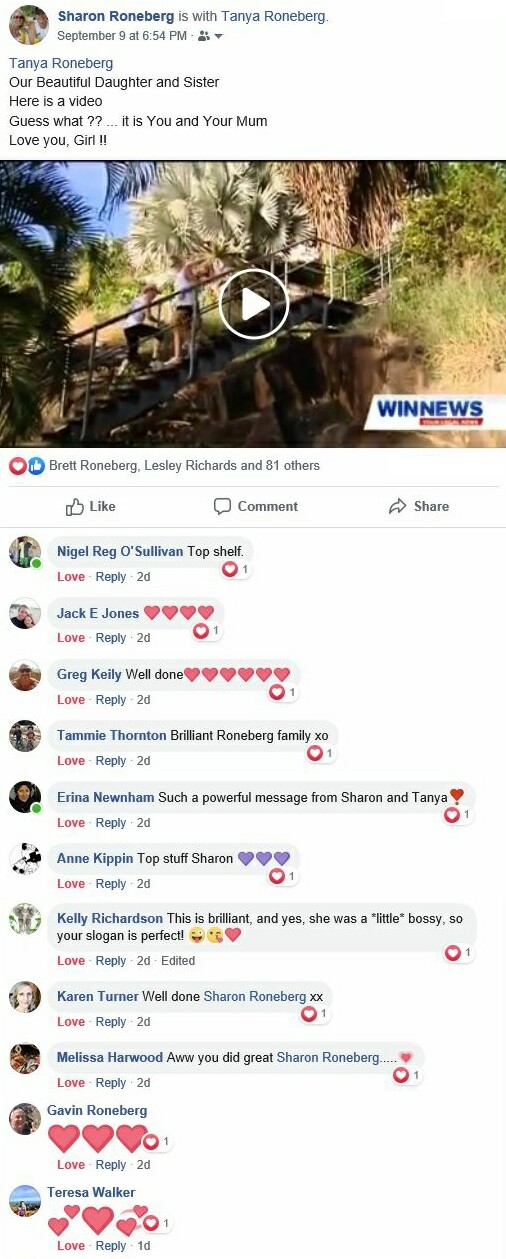This screenshot has width=506, height=1259.
Task: View the 81 others who reacted
Action: (x=293, y=465)
